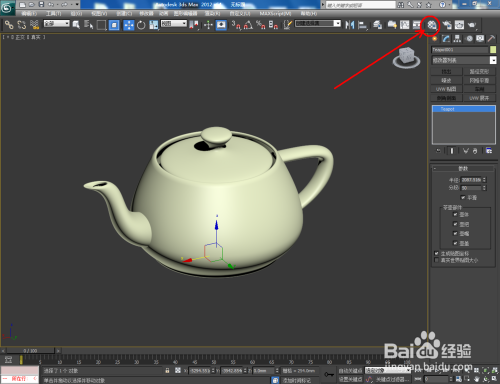Viewport: 500px width, 384px height.
Task: Open the Curve Editor
Action: click(404, 25)
